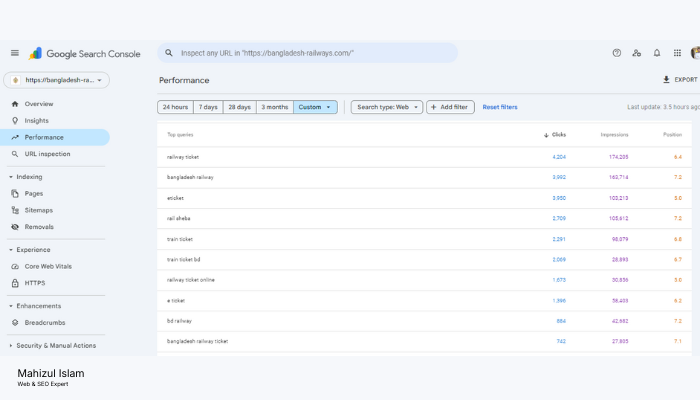
Task: Sort by Impressions column header
Action: coord(614,135)
